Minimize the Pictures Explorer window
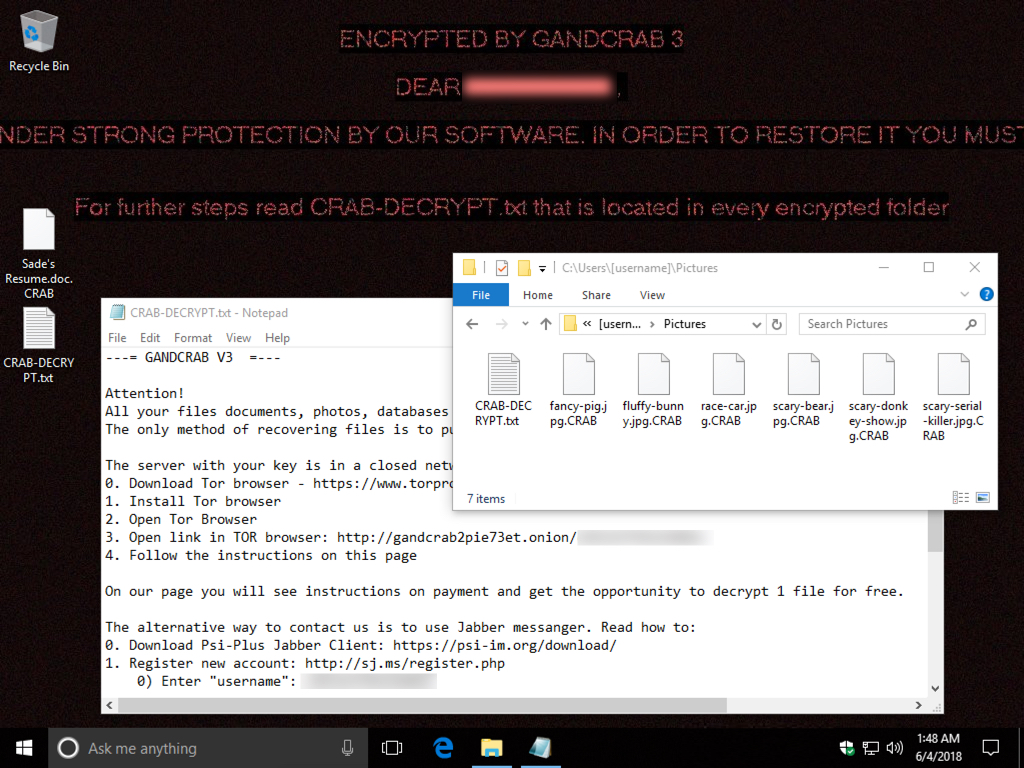The width and height of the screenshot is (1024, 768). (884, 268)
